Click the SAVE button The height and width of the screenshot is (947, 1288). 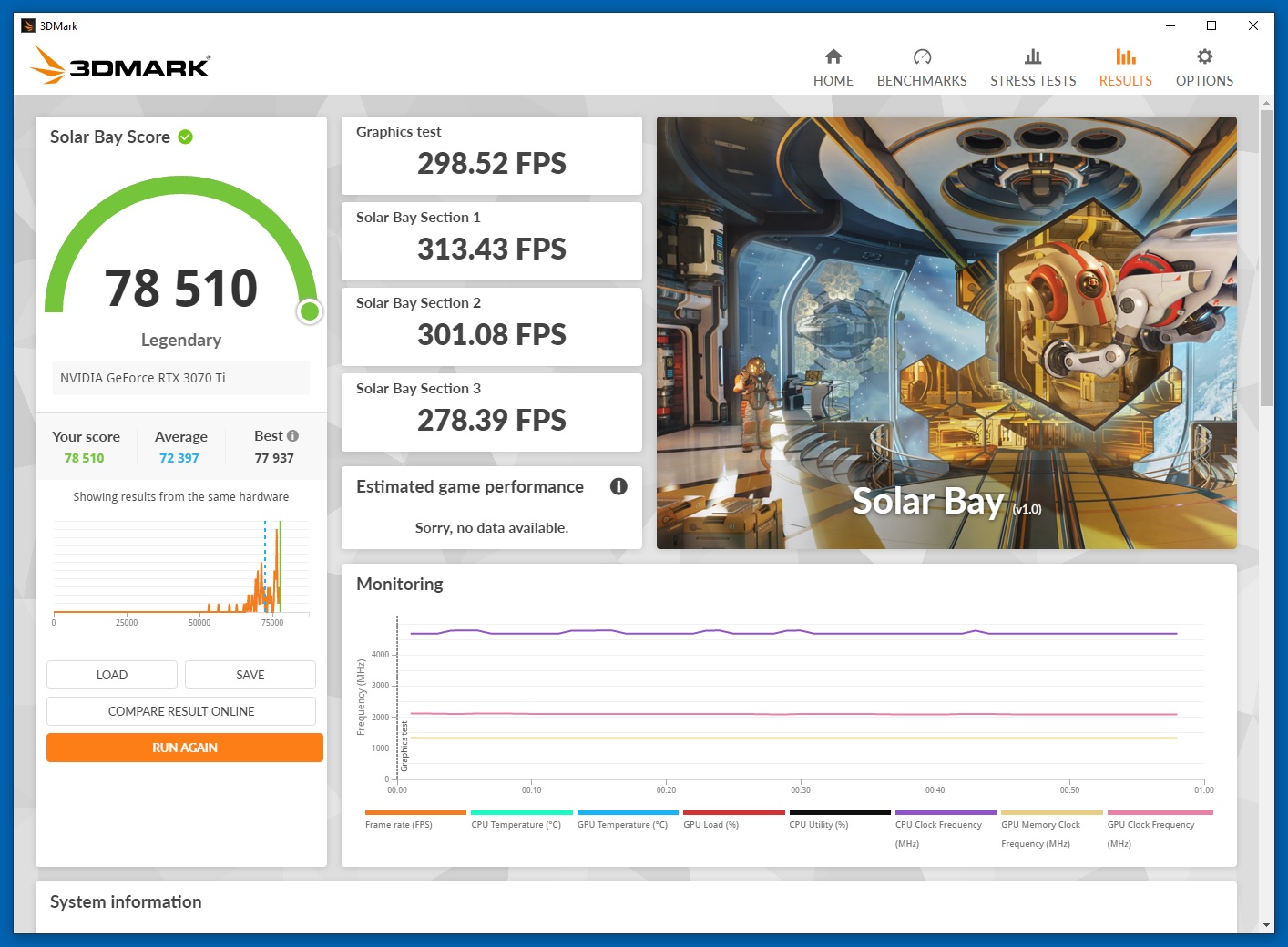pyautogui.click(x=250, y=675)
